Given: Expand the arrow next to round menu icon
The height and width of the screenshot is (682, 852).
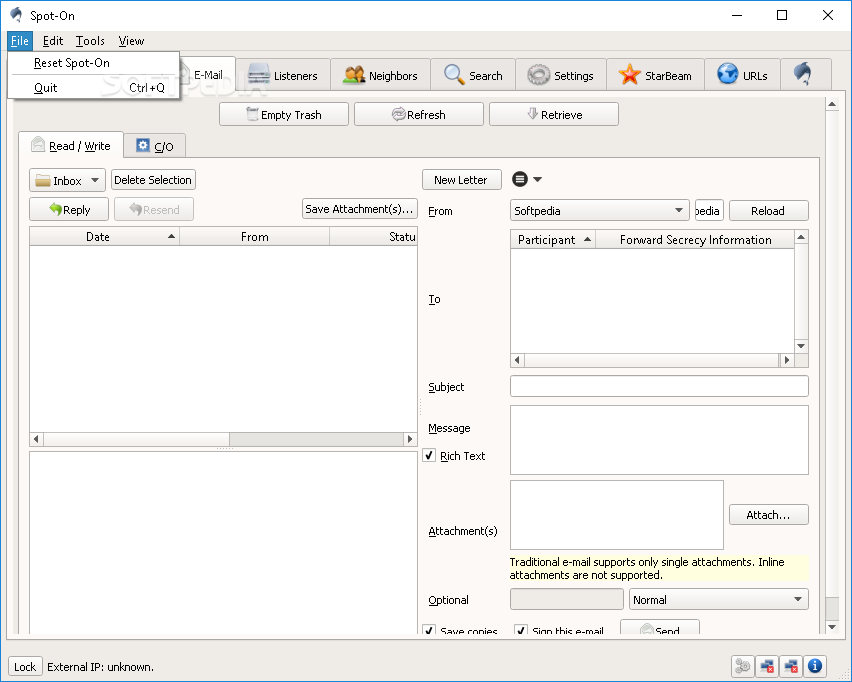Looking at the screenshot, I should [537, 179].
